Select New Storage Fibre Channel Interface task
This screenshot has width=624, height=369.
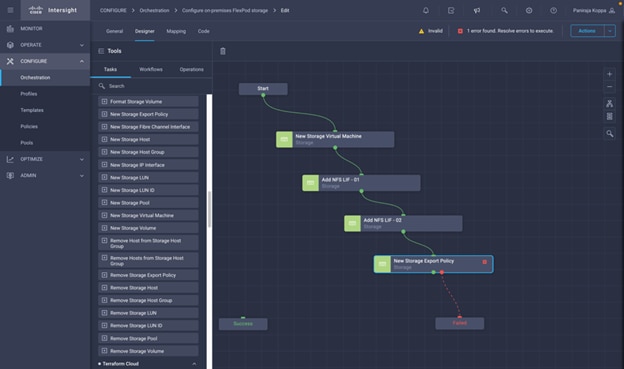click(148, 127)
